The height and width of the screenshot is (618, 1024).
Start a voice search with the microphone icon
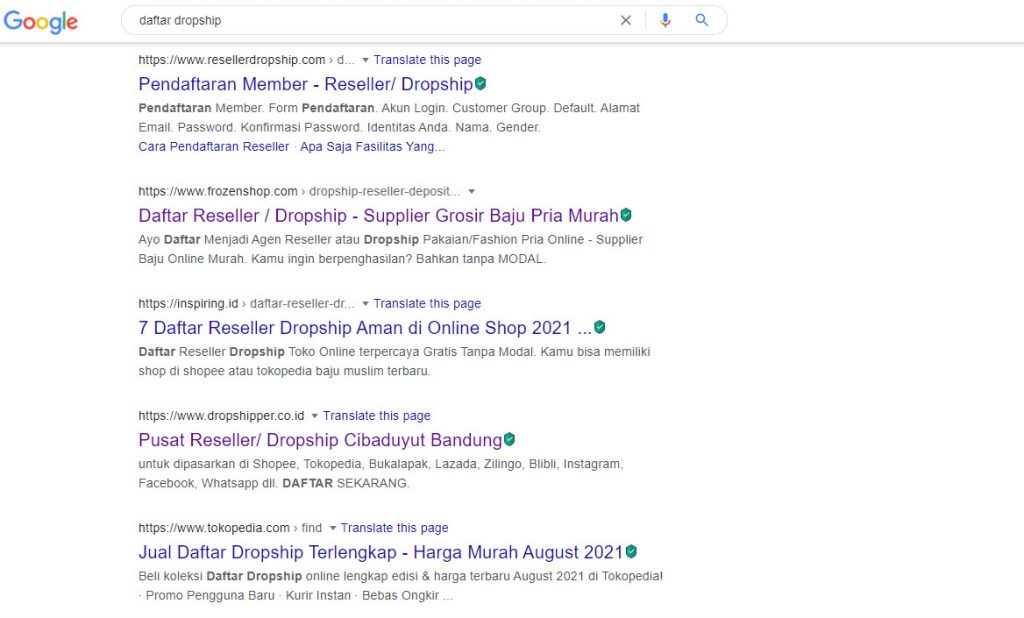click(665, 20)
